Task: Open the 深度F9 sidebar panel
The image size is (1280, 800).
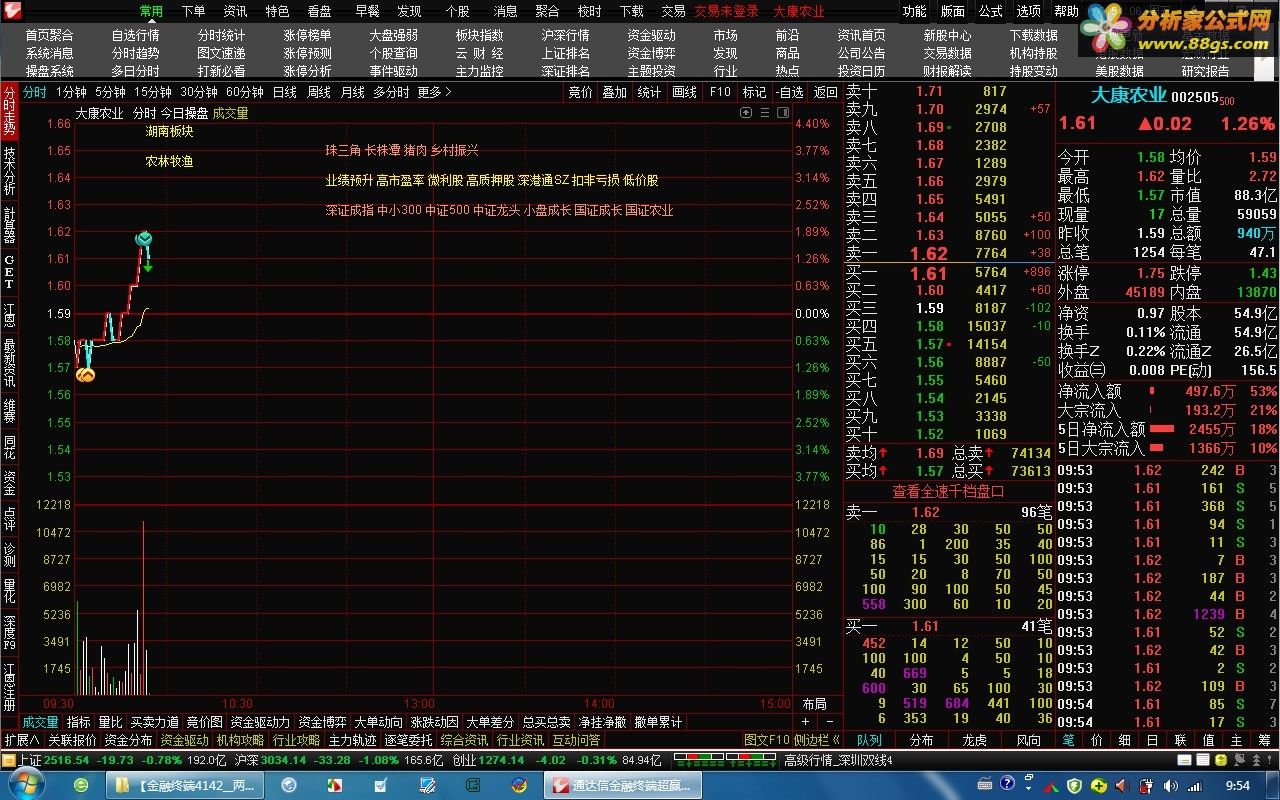Action: tap(9, 632)
